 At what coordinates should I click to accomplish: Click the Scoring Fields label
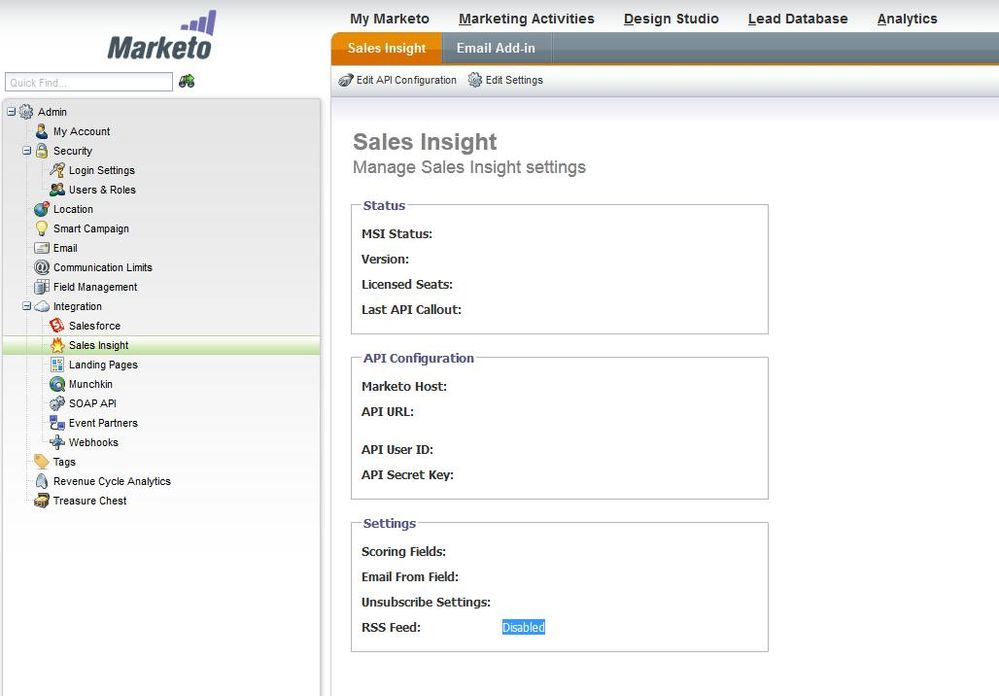(403, 551)
